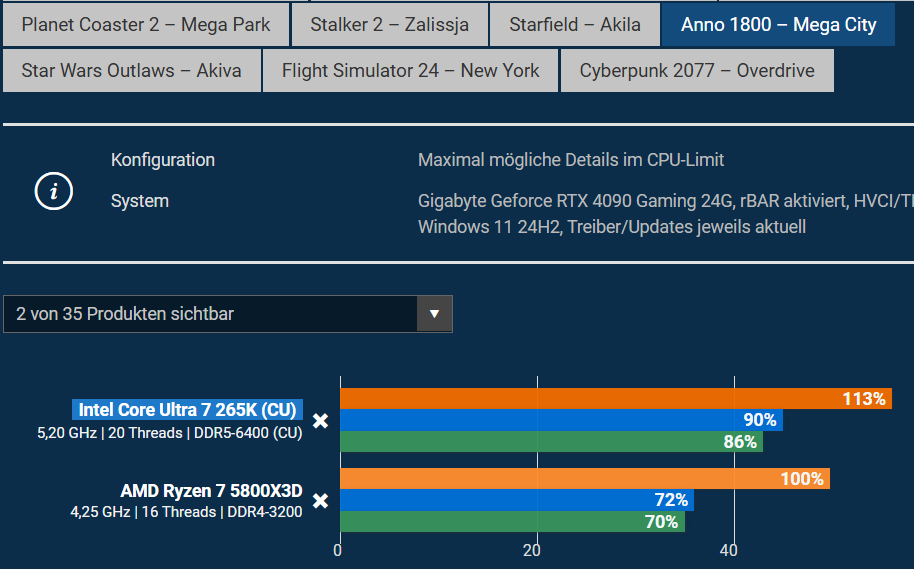Image resolution: width=914 pixels, height=569 pixels.
Task: Click 'Maximal mögliche Details im CPU-Limit' text
Action: coord(571,160)
